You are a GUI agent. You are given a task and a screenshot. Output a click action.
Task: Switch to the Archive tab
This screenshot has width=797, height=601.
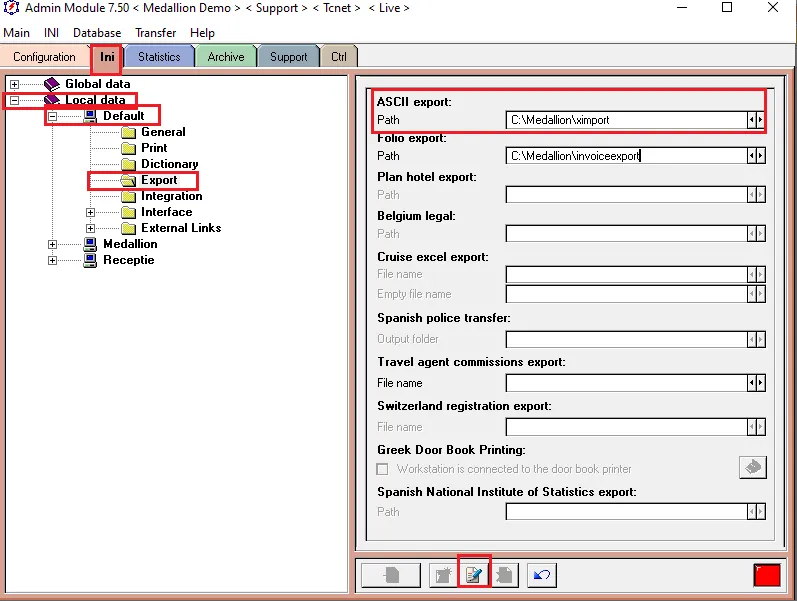(x=226, y=57)
